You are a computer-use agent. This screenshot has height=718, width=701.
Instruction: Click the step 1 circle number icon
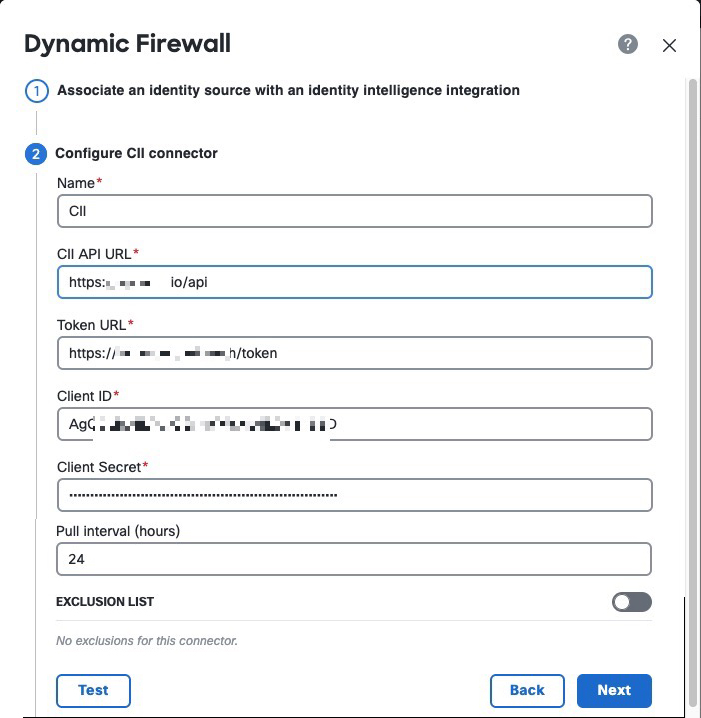(x=36, y=91)
